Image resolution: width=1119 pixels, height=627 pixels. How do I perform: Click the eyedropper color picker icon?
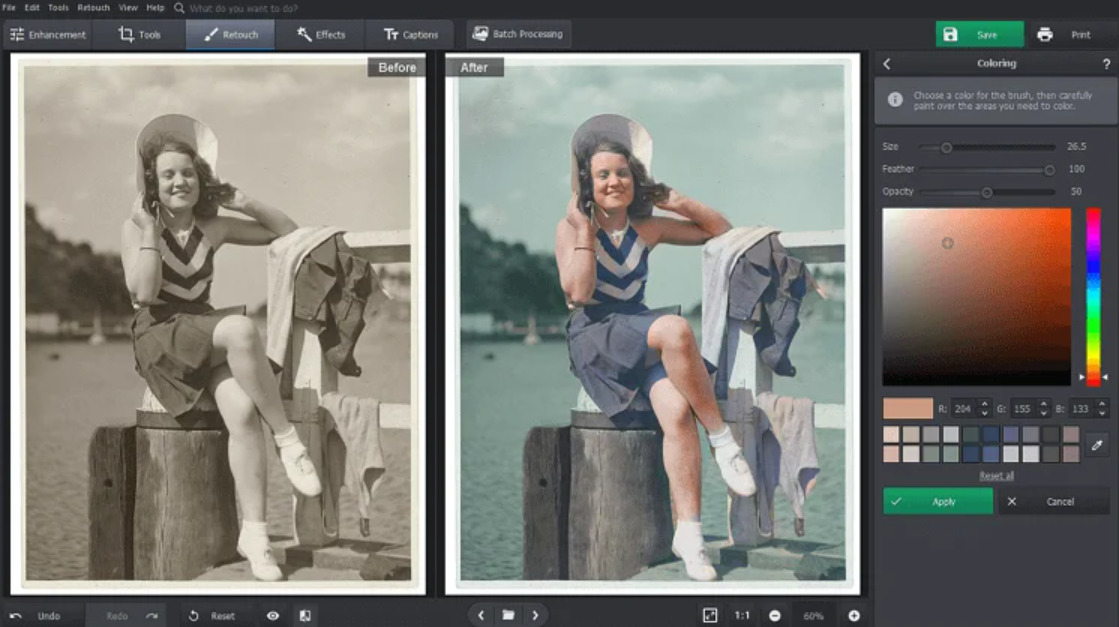tap(1097, 444)
